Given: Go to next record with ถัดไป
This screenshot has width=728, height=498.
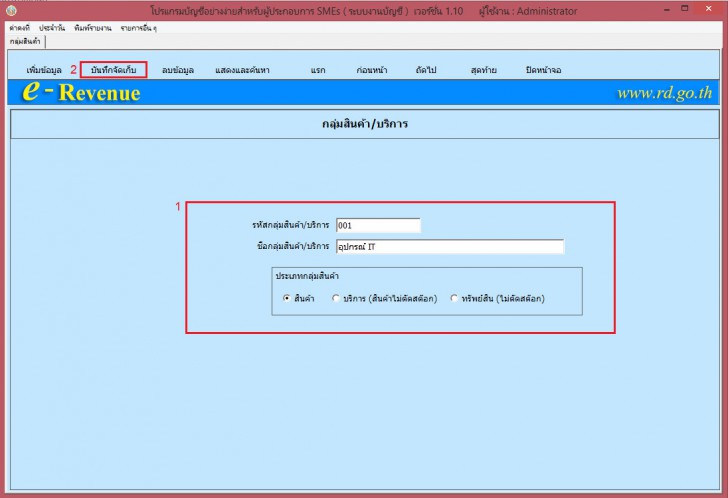Looking at the screenshot, I should [426, 70].
